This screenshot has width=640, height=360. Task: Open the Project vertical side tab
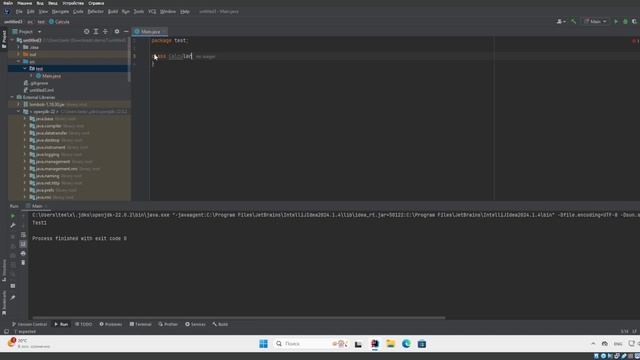[x=4, y=39]
